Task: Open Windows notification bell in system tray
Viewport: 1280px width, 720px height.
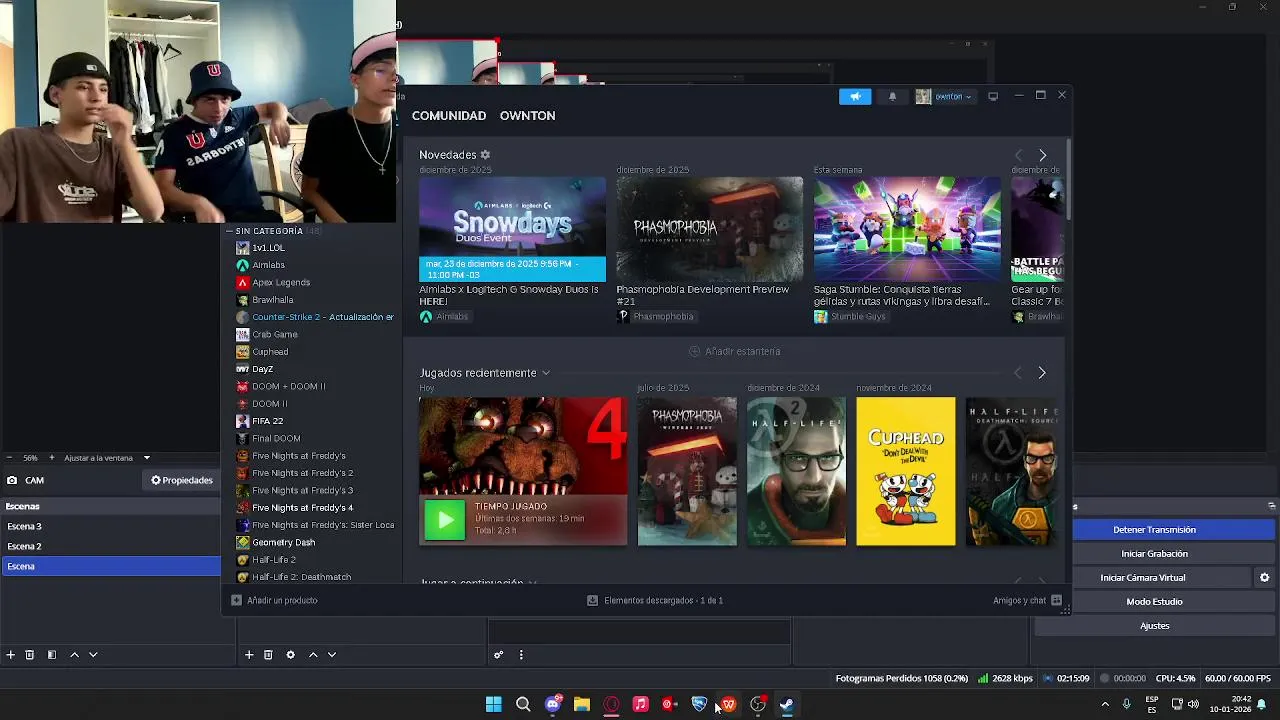Action: 1262,704
